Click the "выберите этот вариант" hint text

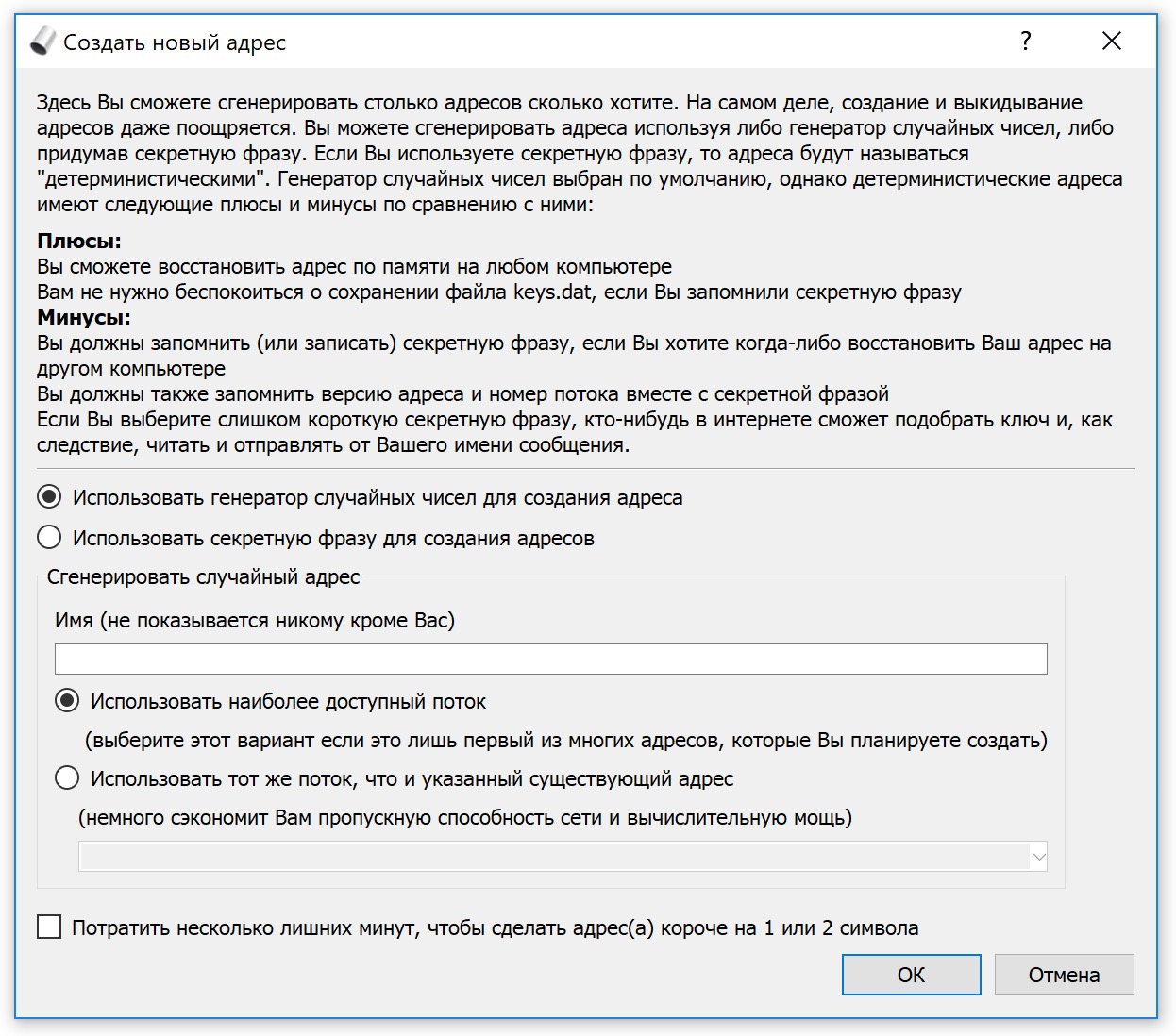pyautogui.click(x=566, y=740)
